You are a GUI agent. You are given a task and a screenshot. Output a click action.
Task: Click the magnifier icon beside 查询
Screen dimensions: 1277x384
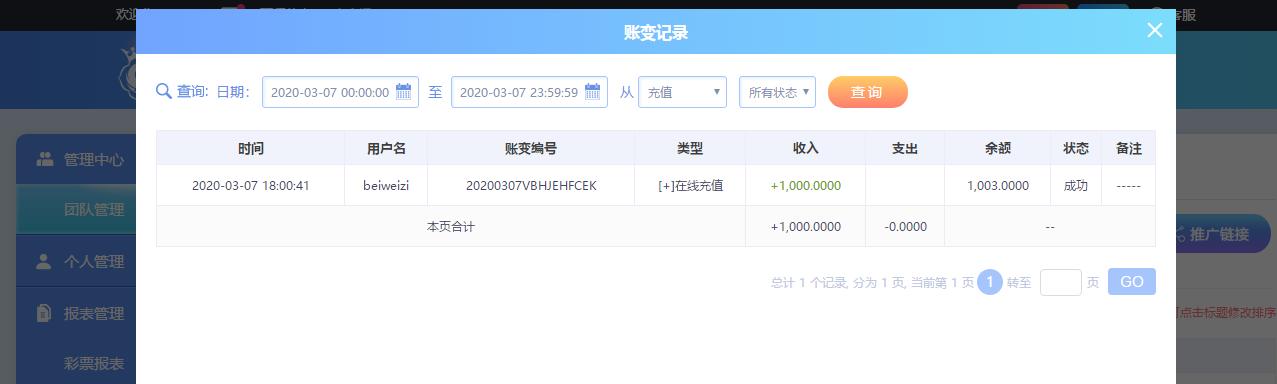164,91
